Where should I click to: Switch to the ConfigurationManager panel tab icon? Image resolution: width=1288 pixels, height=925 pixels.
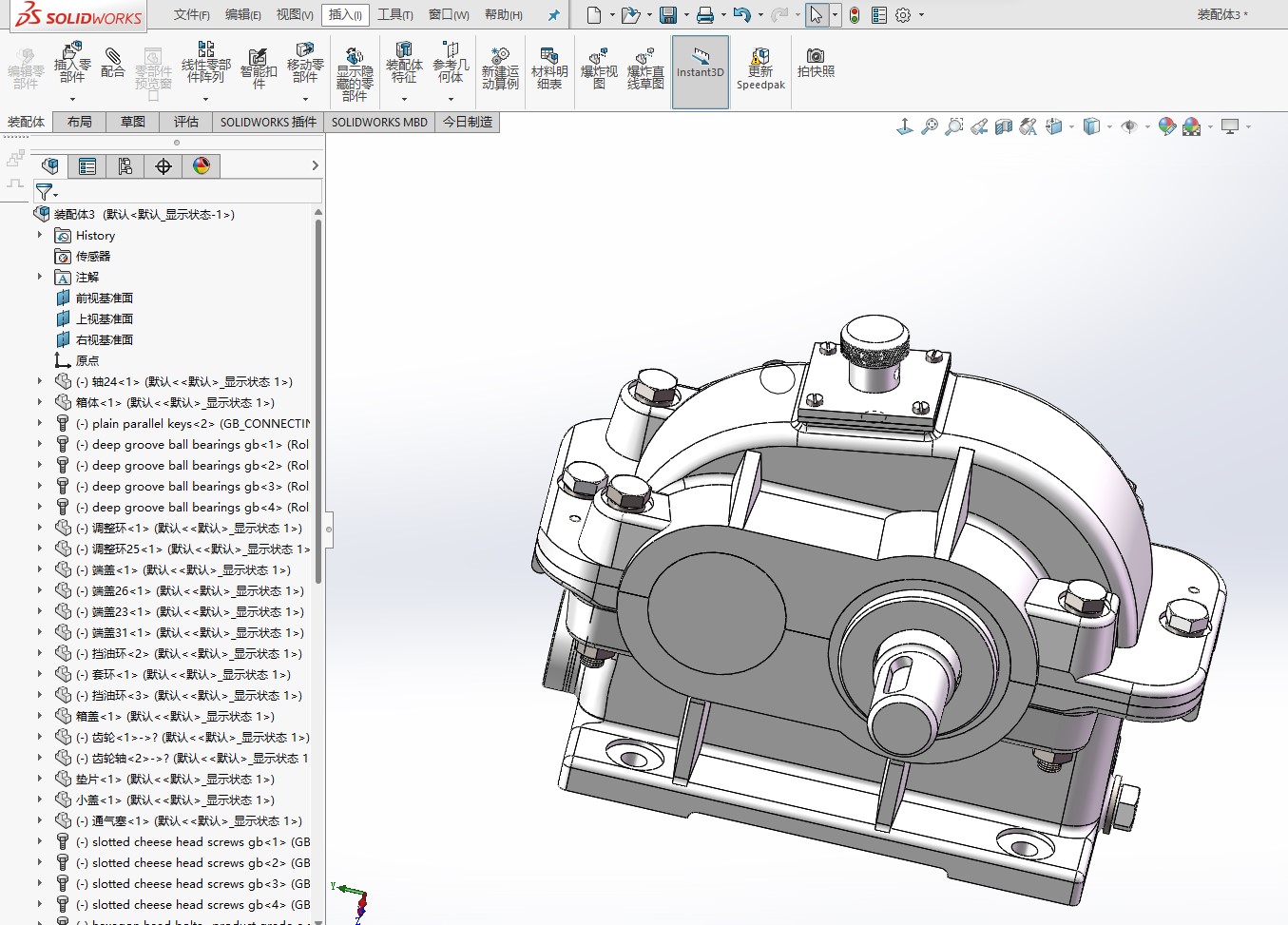[x=125, y=166]
